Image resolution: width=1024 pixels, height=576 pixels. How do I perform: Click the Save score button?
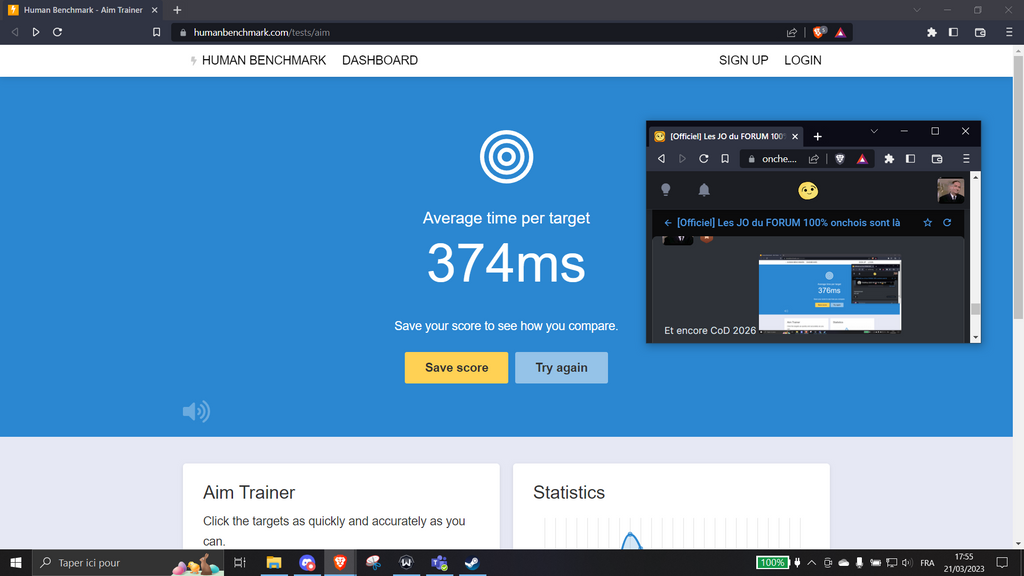[456, 368]
